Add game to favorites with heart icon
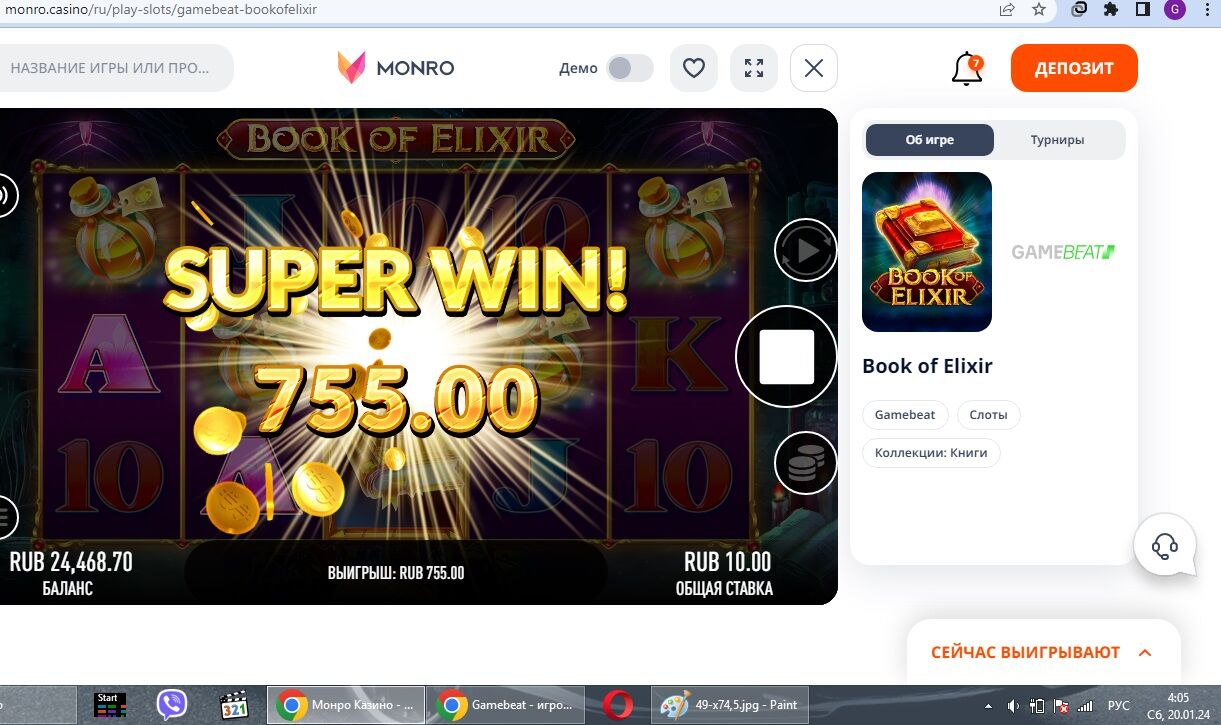Viewport: 1221px width, 725px height. pos(694,68)
